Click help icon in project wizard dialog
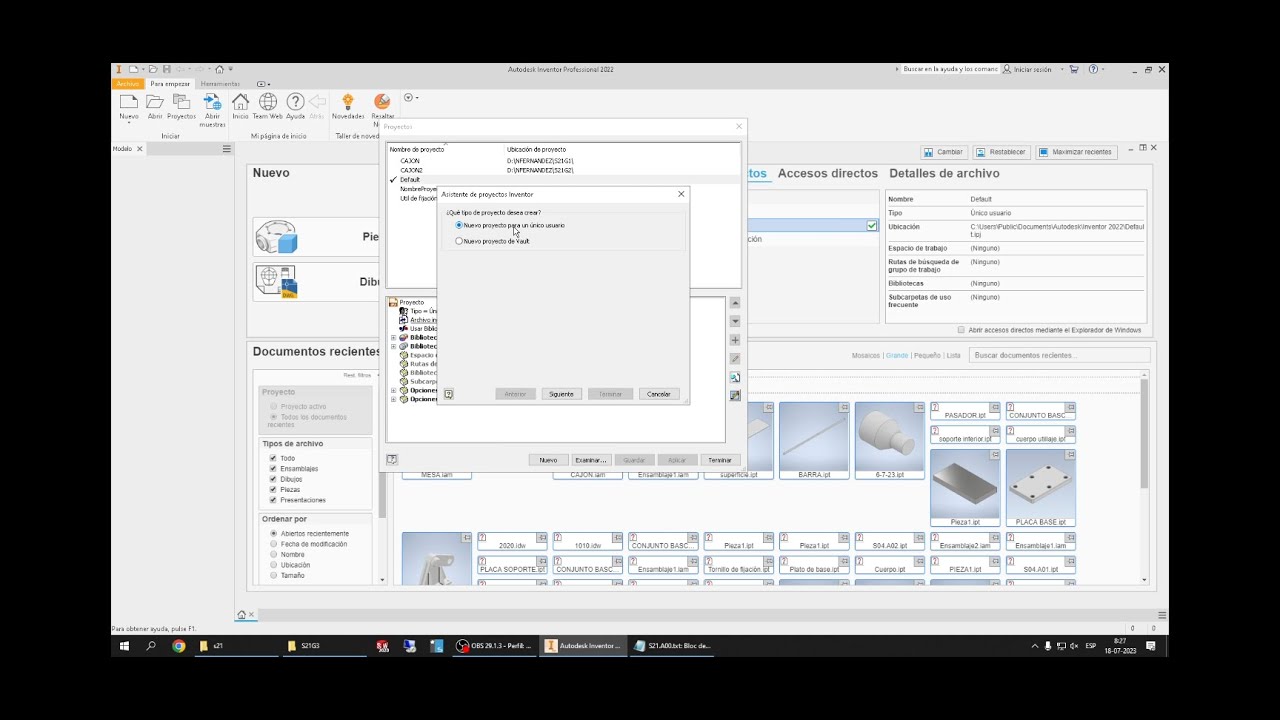Screen dimensions: 1280x720 (x=448, y=394)
